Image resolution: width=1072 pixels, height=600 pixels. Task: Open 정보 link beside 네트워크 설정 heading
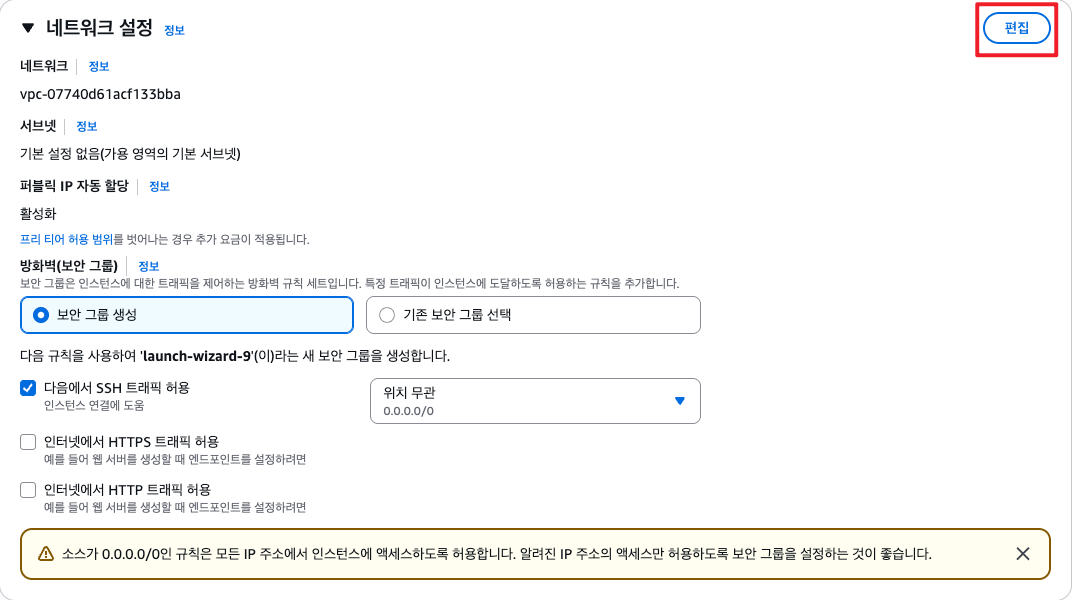pos(174,30)
